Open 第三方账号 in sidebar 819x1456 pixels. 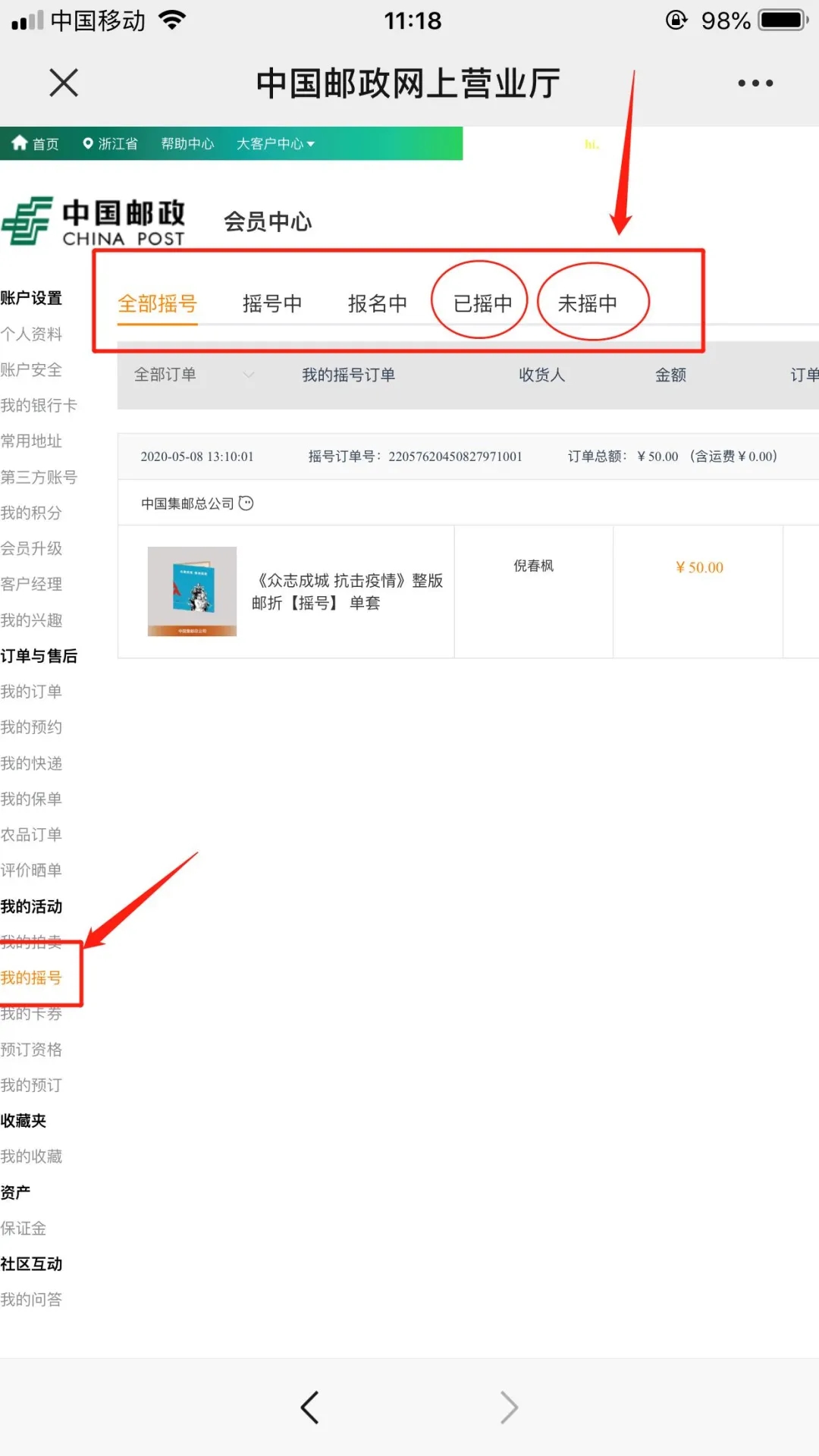pos(39,477)
